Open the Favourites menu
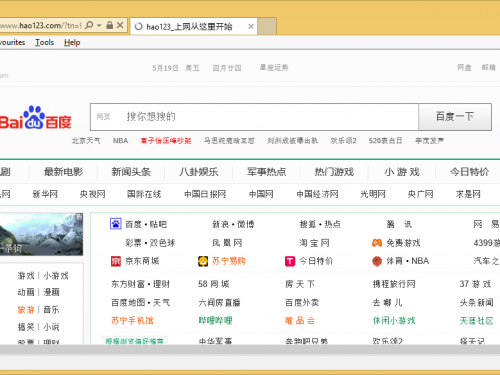 12,42
